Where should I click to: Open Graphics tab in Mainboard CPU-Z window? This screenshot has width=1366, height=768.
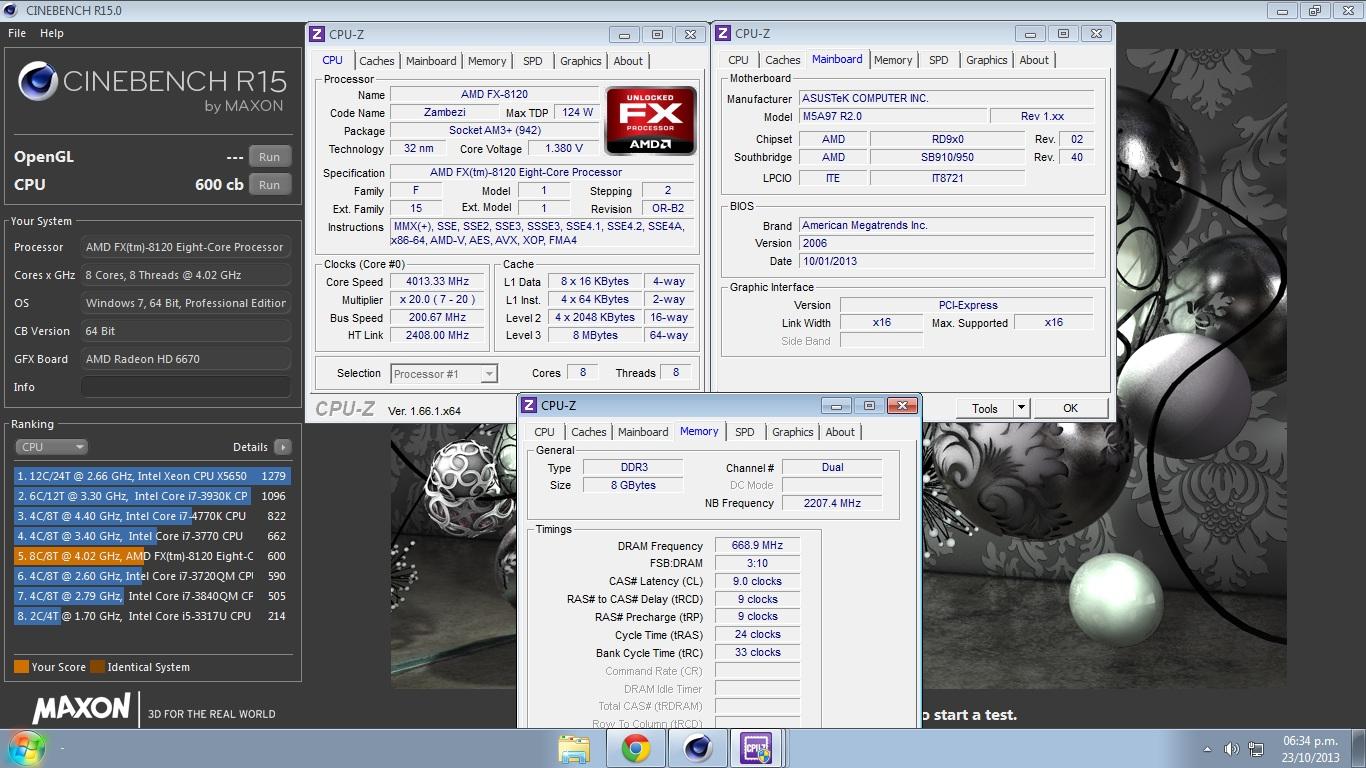click(987, 60)
